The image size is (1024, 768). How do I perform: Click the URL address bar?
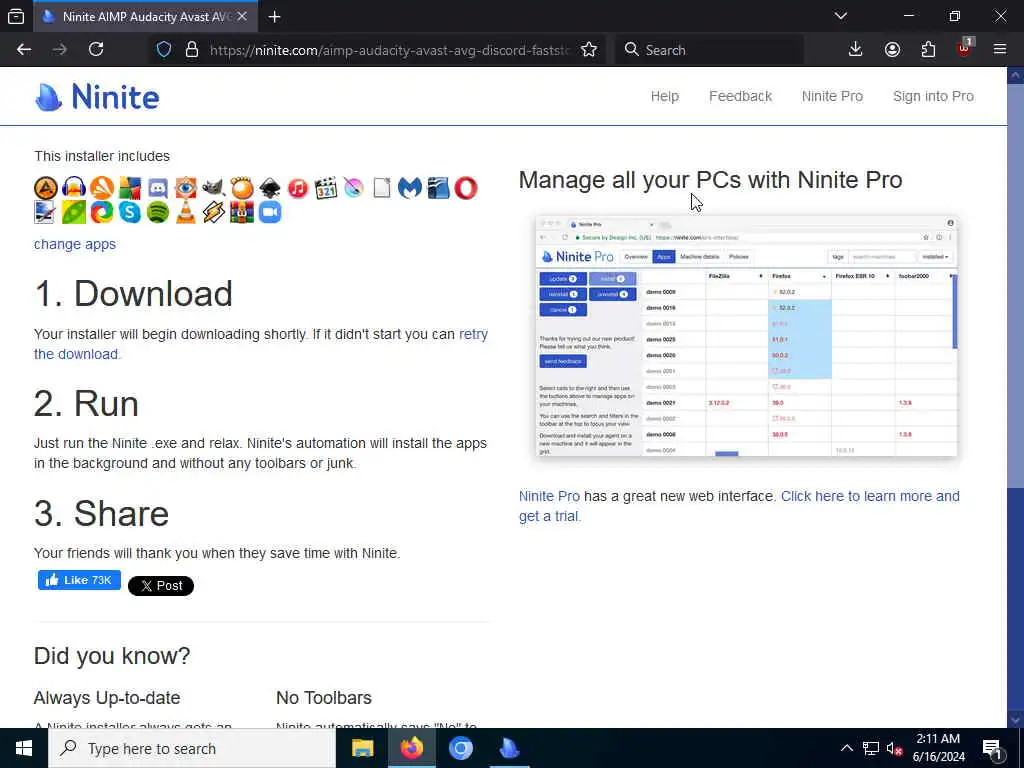(389, 50)
